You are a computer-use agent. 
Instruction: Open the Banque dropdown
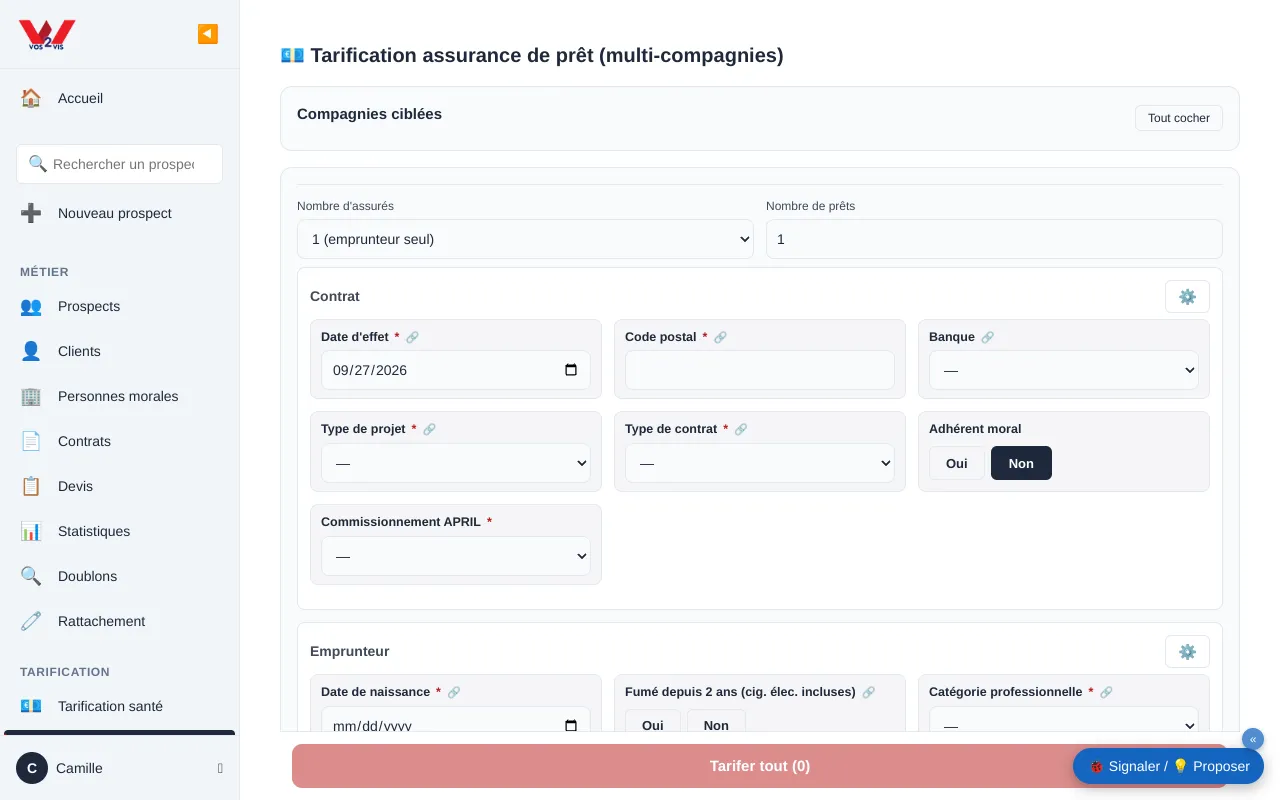tap(1064, 370)
